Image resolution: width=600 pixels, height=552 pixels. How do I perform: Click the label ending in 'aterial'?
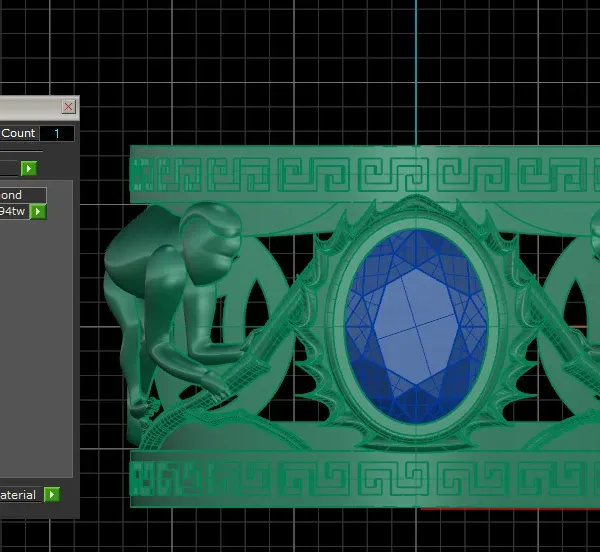click(18, 495)
